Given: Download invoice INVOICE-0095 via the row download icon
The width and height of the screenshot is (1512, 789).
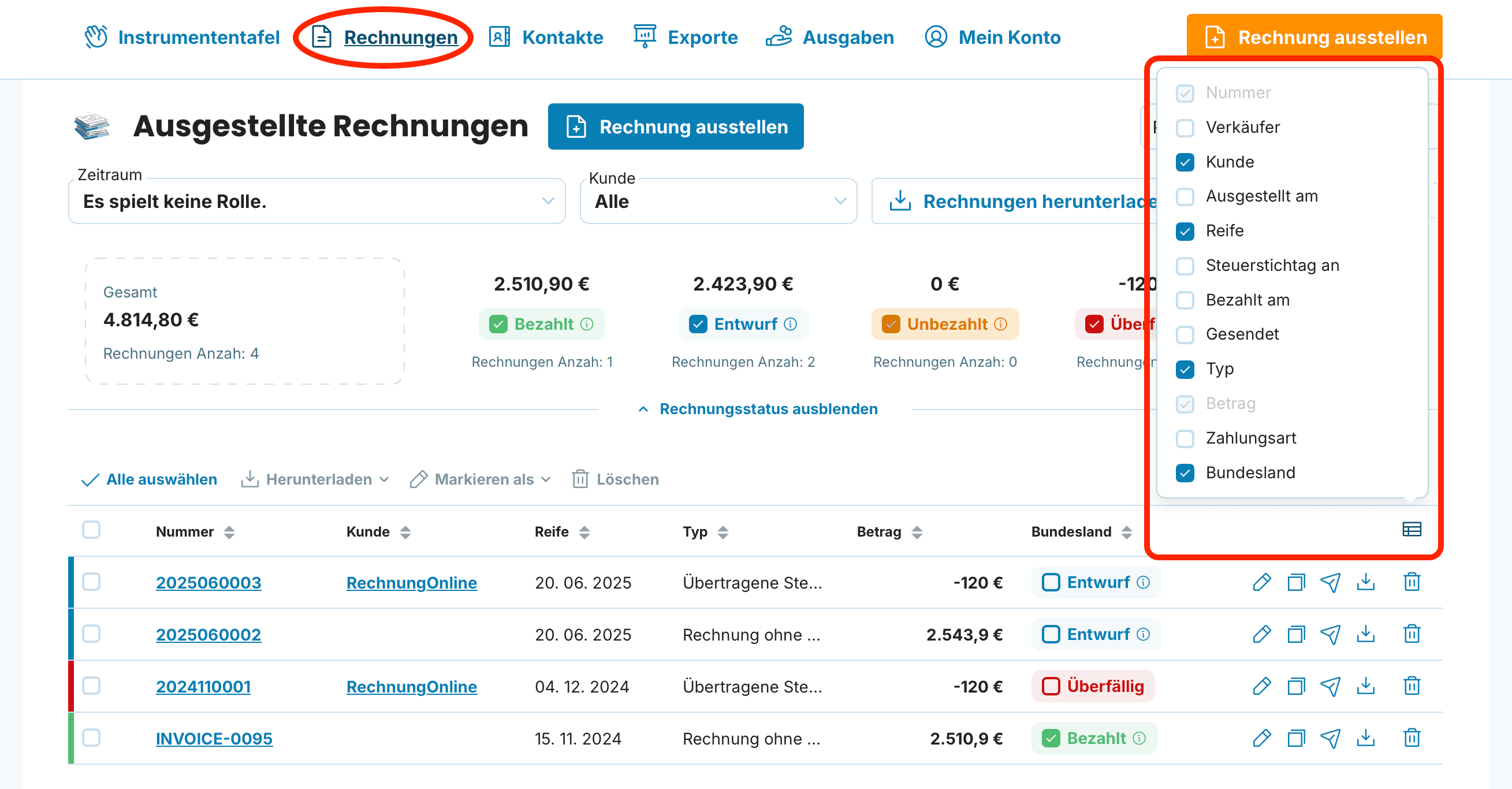Looking at the screenshot, I should (x=1366, y=738).
